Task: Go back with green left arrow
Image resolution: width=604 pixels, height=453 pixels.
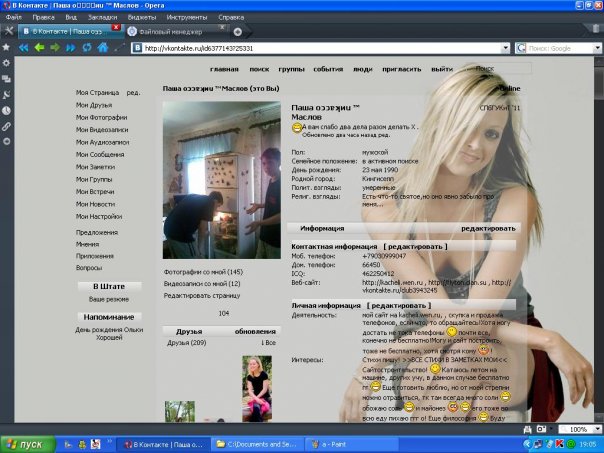Action: pyautogui.click(x=39, y=48)
